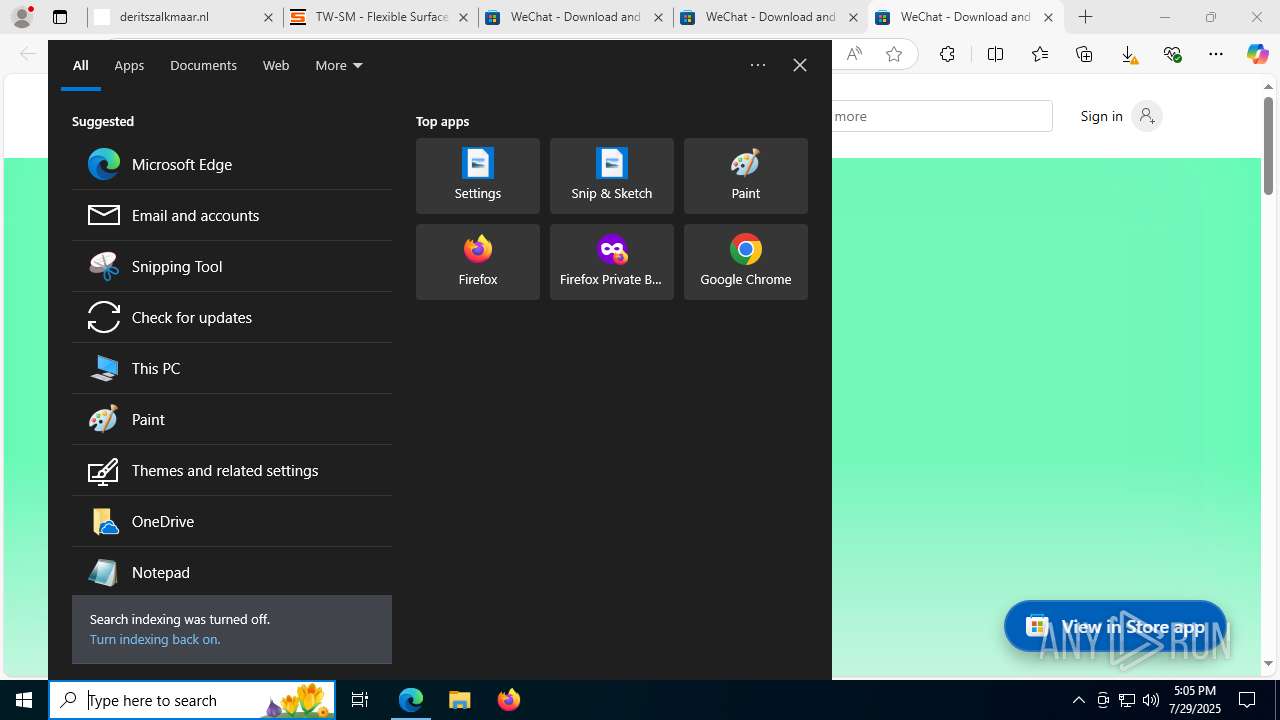Switch to Apps search filter
Image resolution: width=1280 pixels, height=720 pixels.
pyautogui.click(x=129, y=65)
